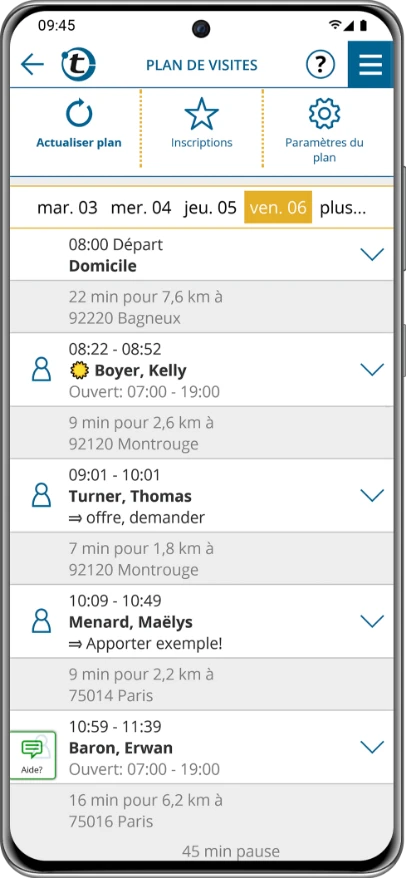Screen dimensions: 406x879
Task: Tap the person icon beside Boyer, Kelly
Action: tap(41, 370)
